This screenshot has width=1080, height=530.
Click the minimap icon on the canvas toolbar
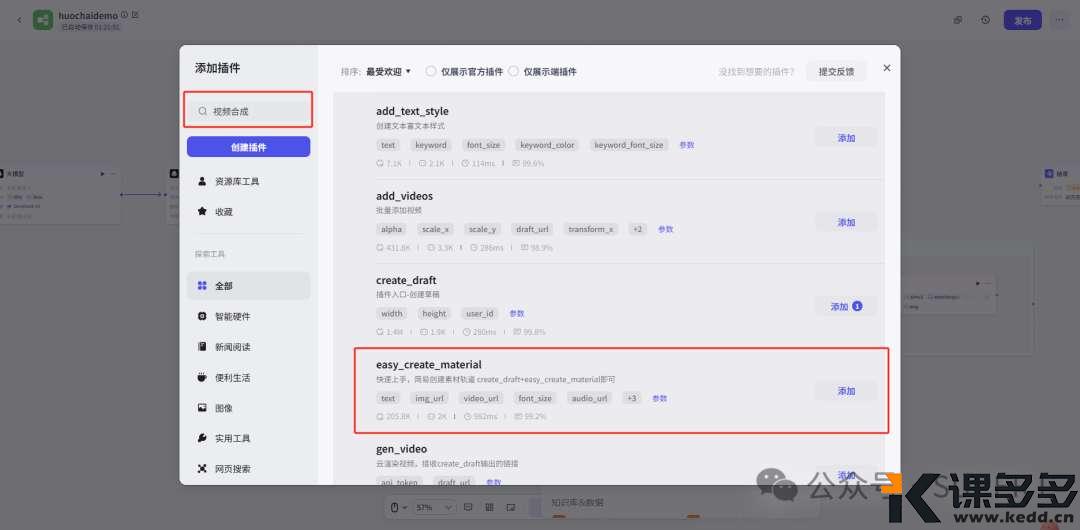coord(510,507)
